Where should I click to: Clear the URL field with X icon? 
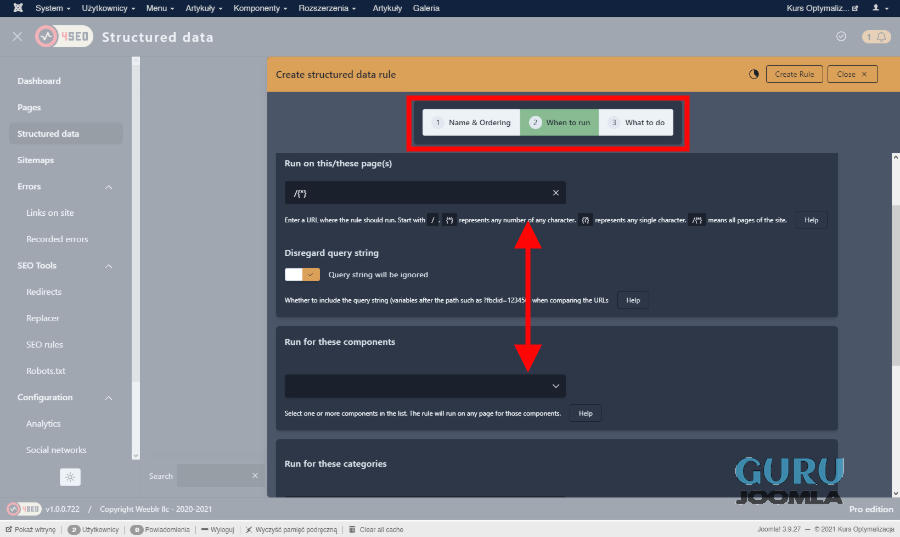point(556,193)
